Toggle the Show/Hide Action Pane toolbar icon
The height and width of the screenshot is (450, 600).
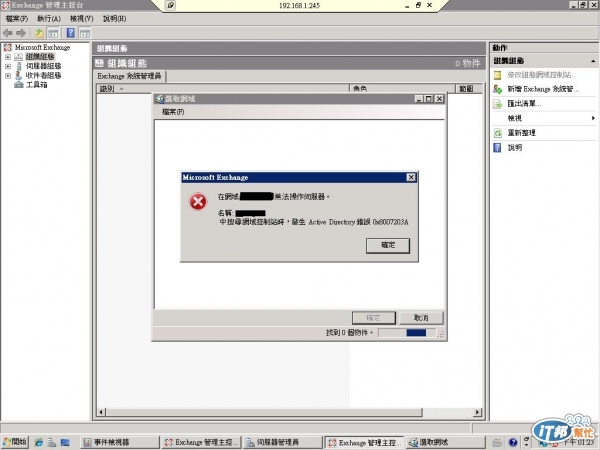click(x=85, y=33)
